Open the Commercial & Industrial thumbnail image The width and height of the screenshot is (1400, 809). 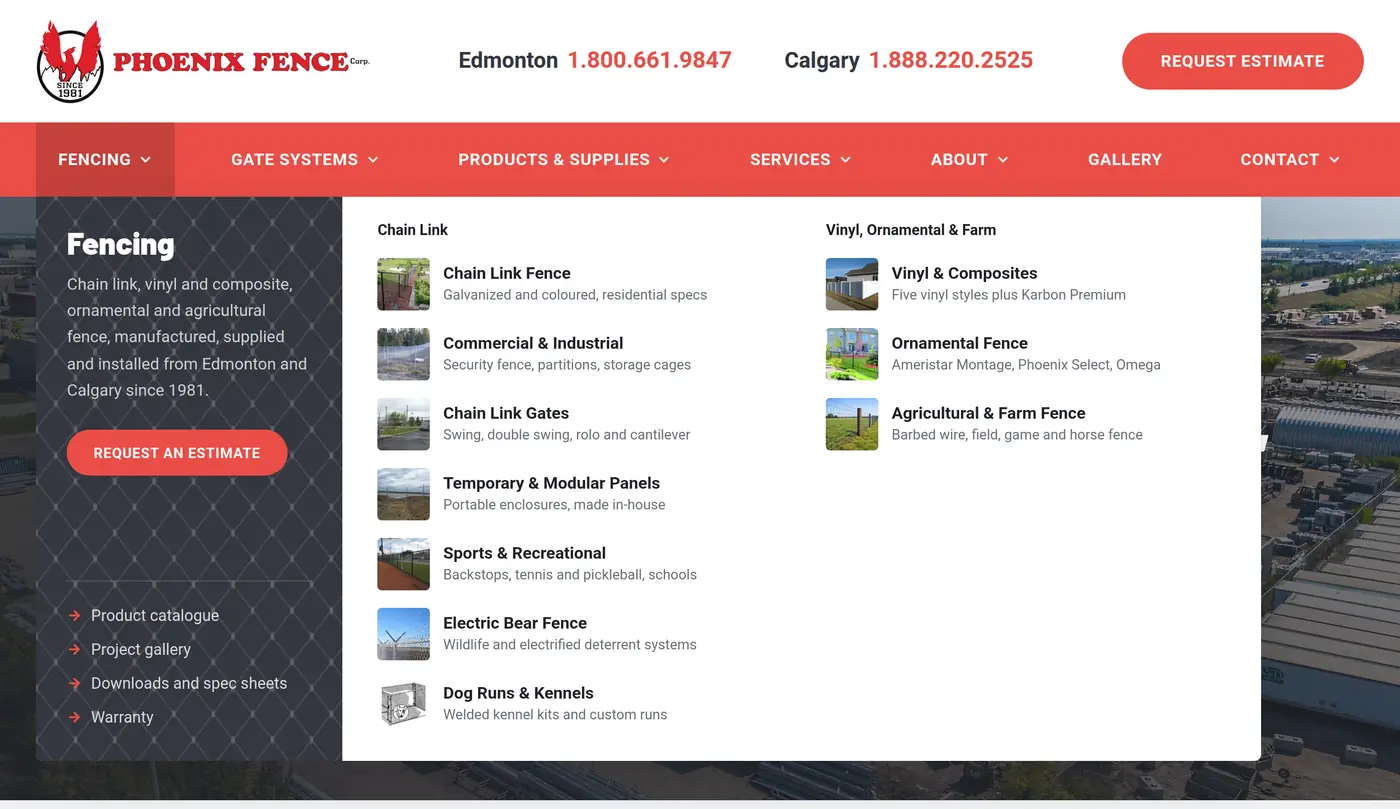pyautogui.click(x=403, y=354)
